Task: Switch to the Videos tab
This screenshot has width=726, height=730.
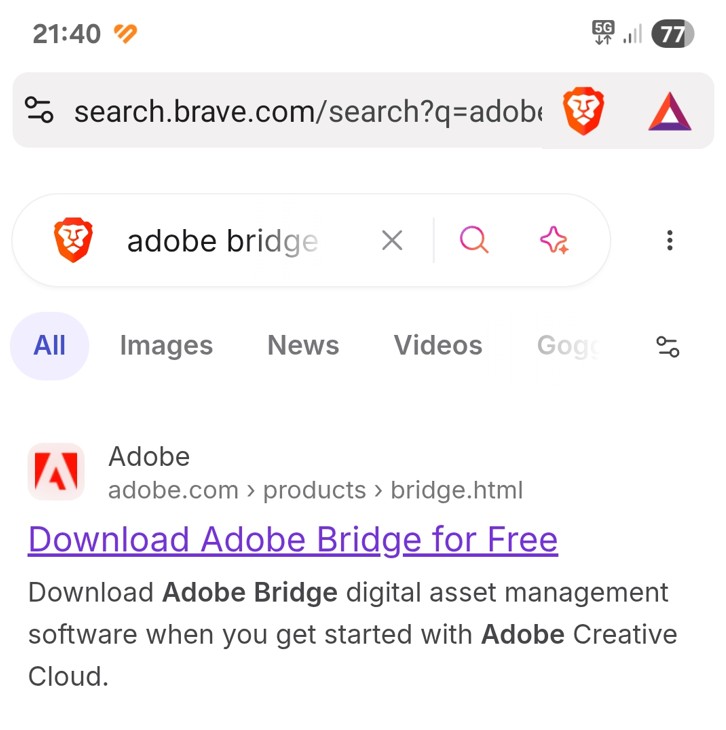Action: click(438, 346)
